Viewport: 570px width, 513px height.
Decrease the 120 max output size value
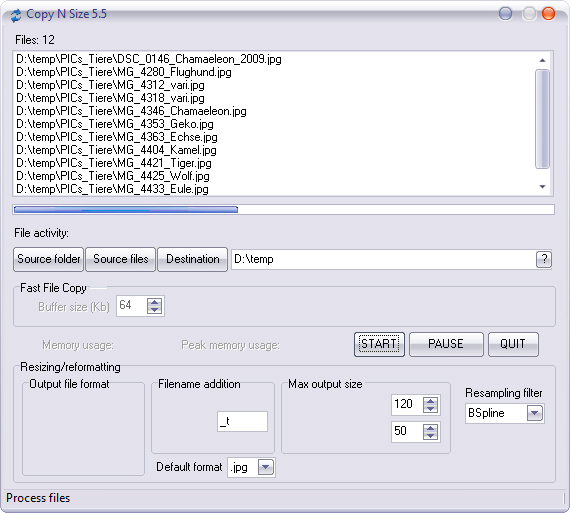[430, 409]
